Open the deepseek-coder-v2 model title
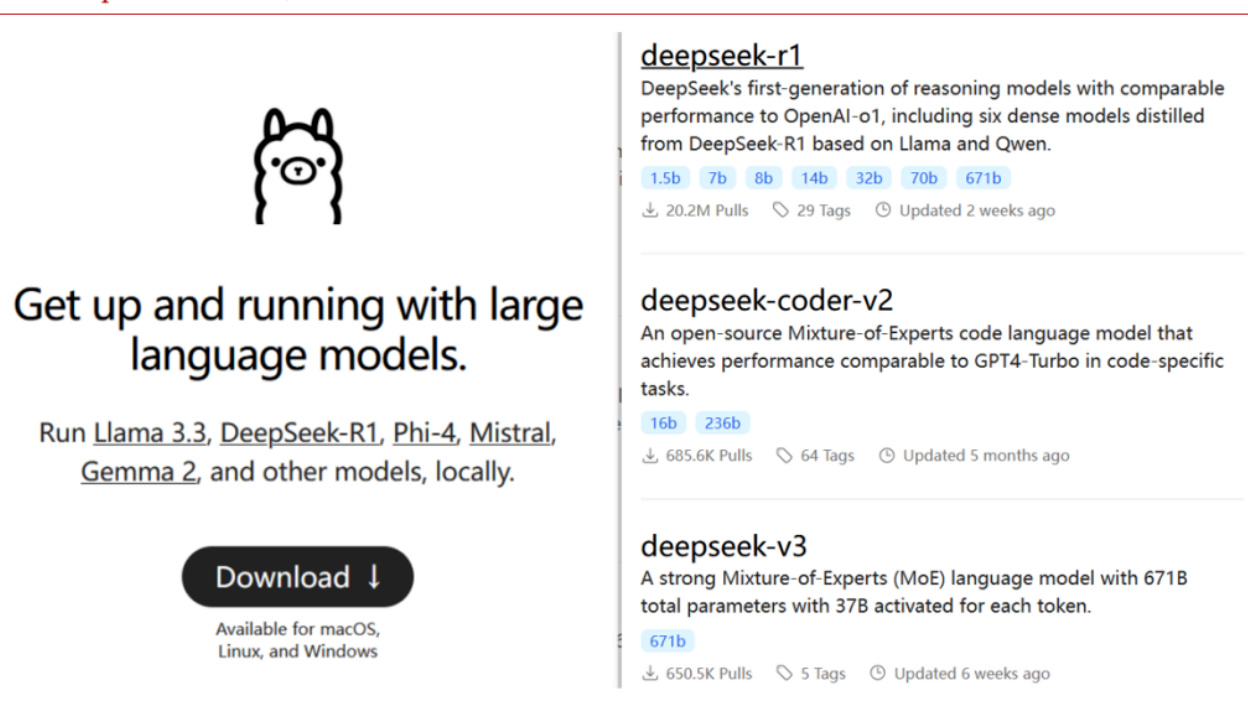This screenshot has width=1248, height=702. tap(752, 300)
